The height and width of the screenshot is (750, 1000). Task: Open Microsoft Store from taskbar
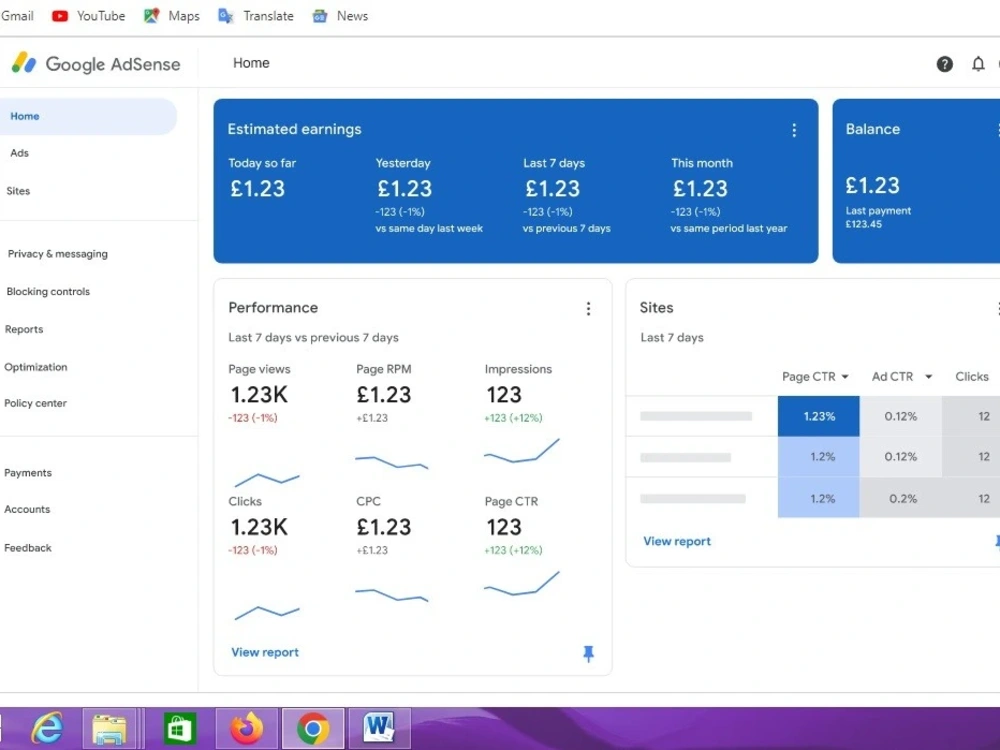(x=179, y=728)
